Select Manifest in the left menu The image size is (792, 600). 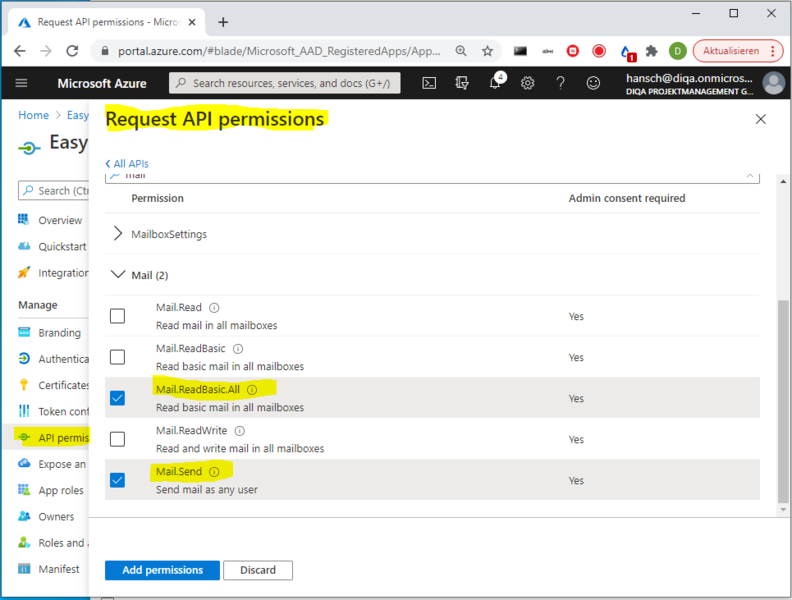pyautogui.click(x=58, y=569)
